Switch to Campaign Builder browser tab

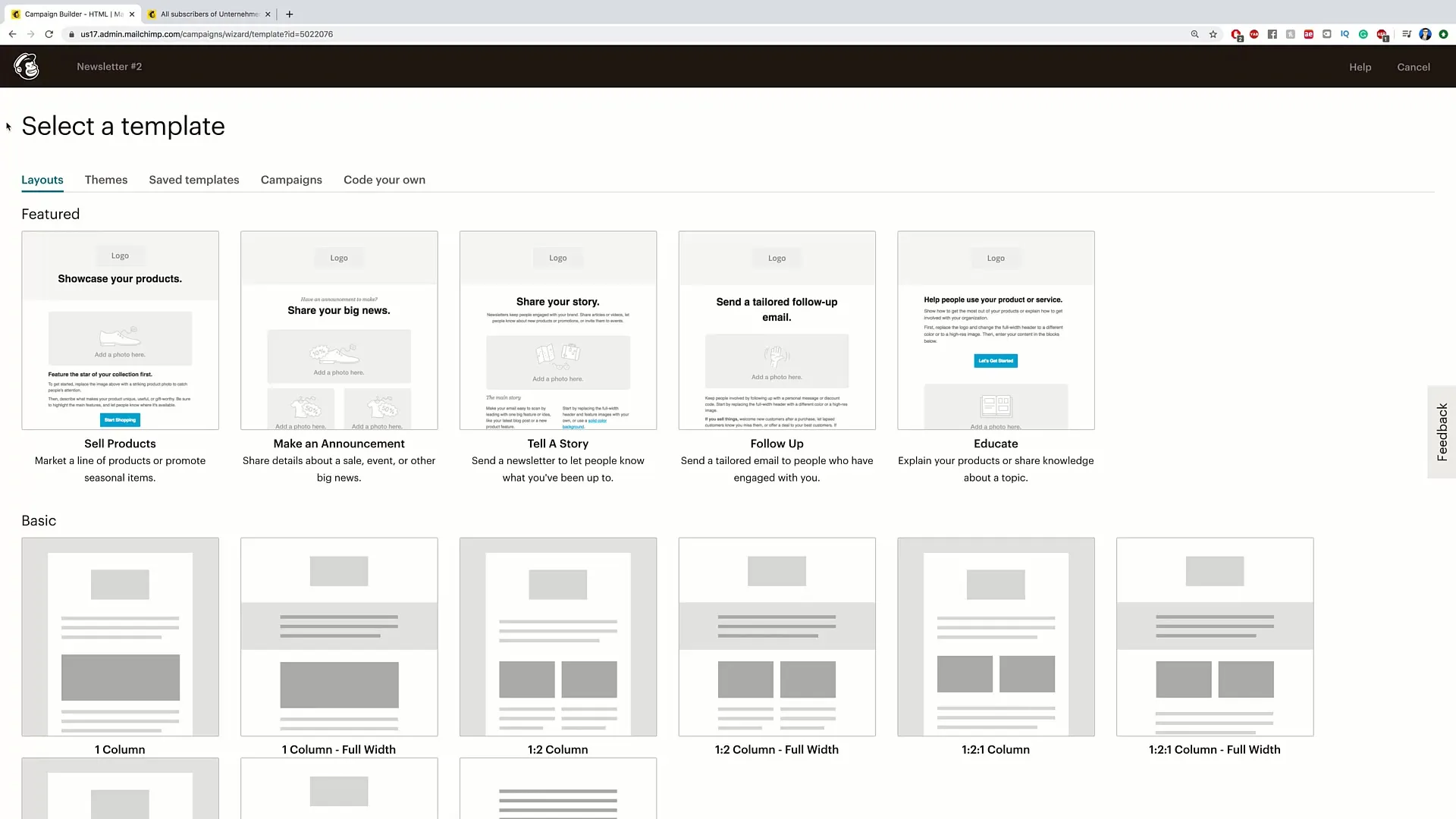point(74,14)
